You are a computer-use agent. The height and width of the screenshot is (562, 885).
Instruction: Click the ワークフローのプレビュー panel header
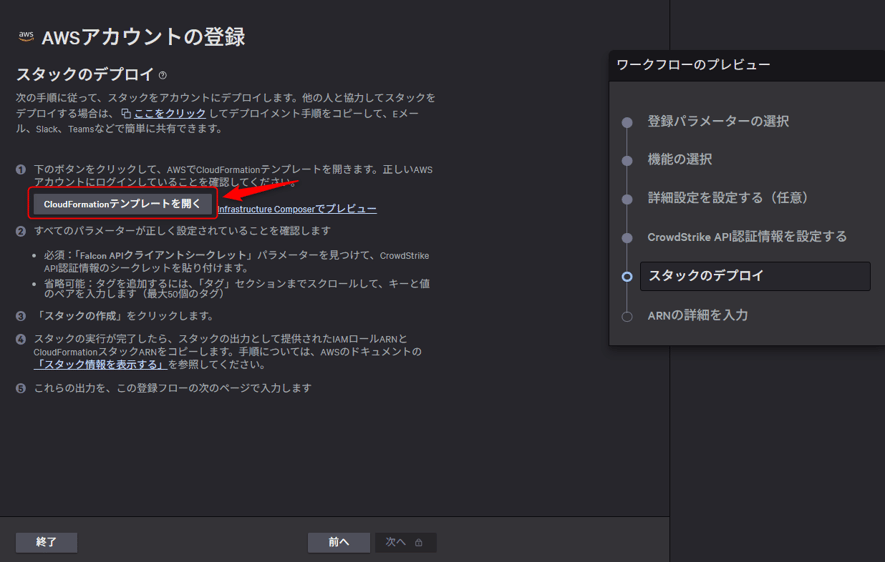(693, 65)
